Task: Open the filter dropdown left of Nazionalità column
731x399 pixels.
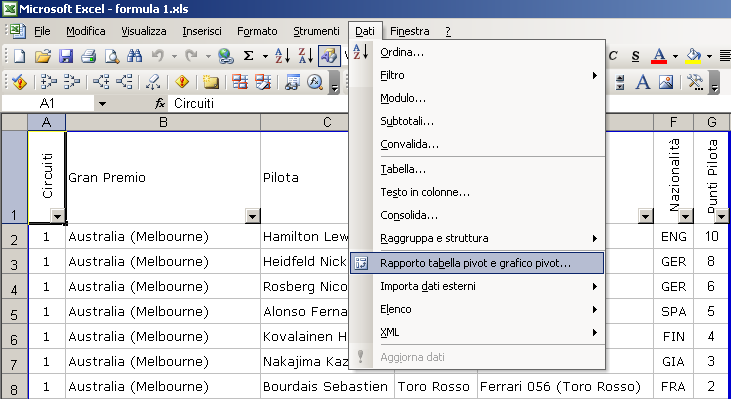Action: click(x=646, y=216)
